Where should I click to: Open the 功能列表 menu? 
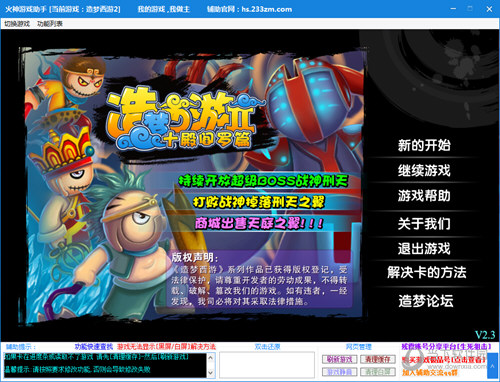[x=50, y=24]
